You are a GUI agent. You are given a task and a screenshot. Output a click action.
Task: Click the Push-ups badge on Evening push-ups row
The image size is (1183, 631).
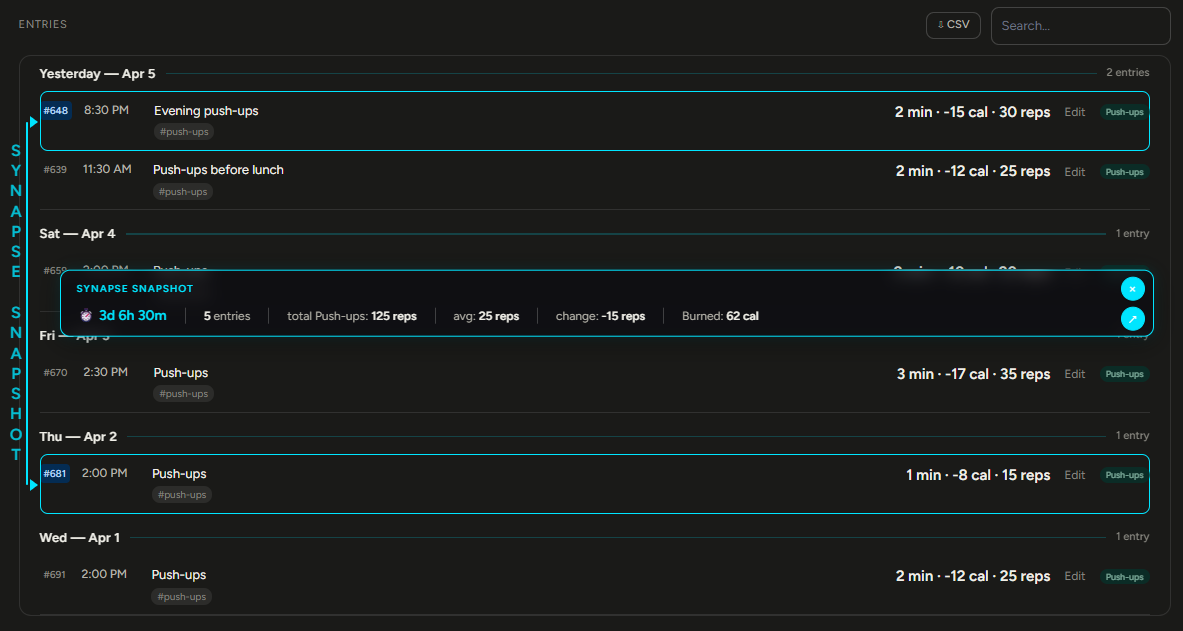(x=1124, y=112)
